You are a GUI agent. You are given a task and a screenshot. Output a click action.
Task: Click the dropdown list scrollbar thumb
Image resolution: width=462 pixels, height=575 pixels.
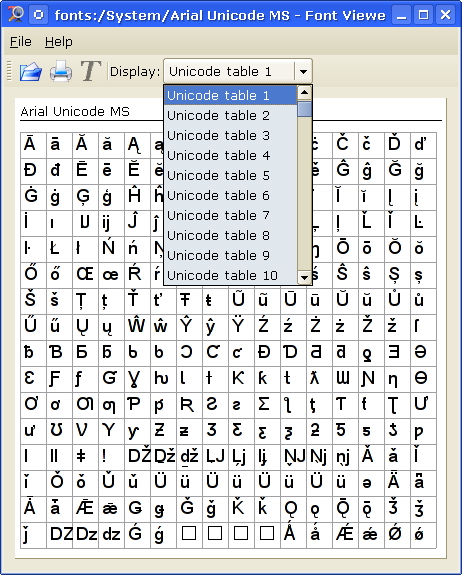tap(304, 109)
